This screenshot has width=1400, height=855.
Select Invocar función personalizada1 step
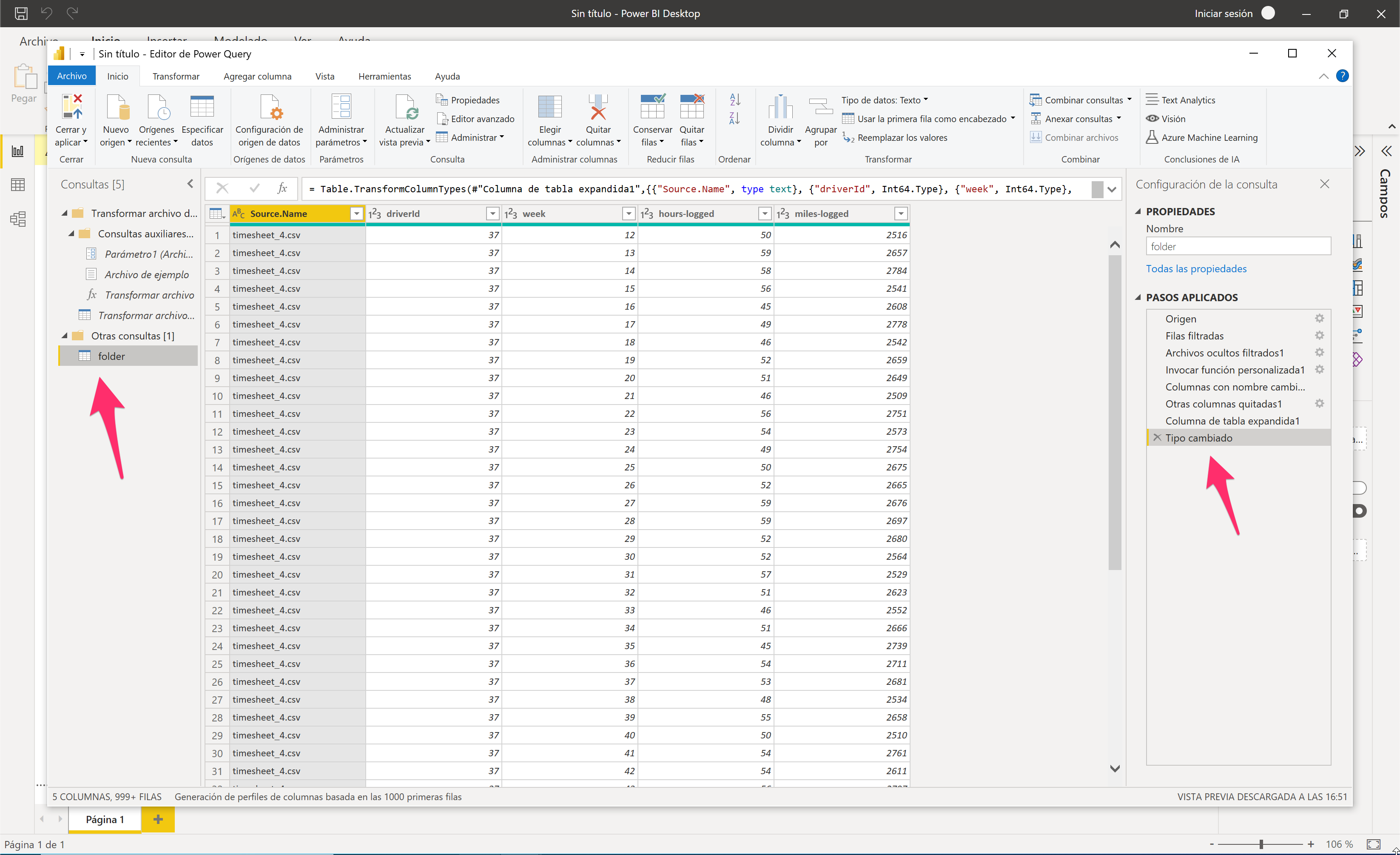[1235, 370]
